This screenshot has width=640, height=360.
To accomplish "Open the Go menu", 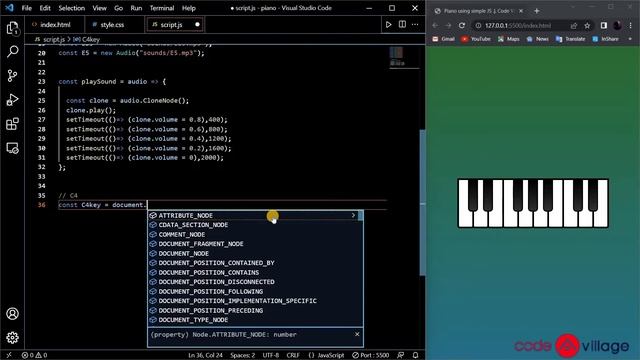I will 118,8.
